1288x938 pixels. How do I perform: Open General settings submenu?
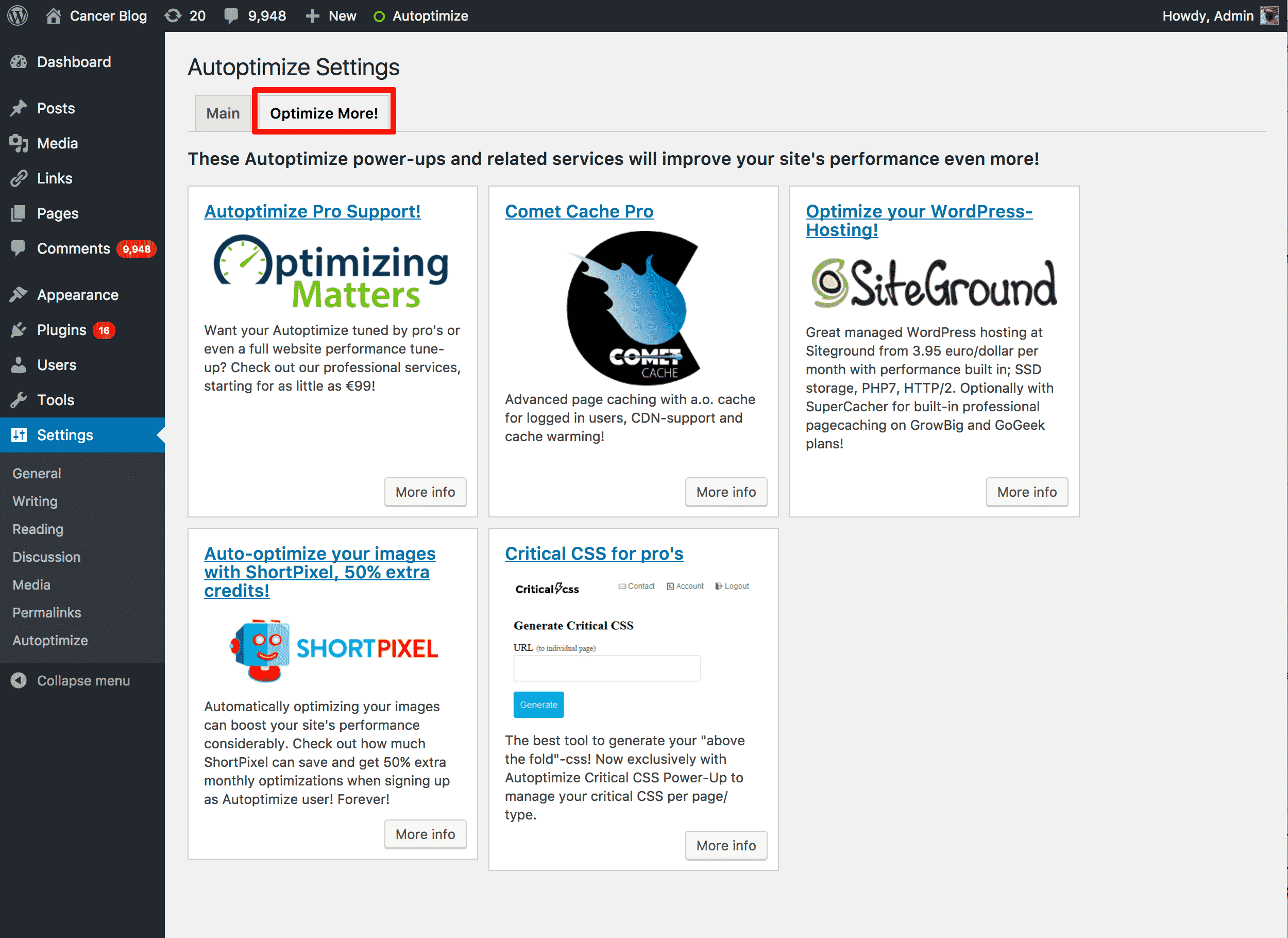pos(37,473)
